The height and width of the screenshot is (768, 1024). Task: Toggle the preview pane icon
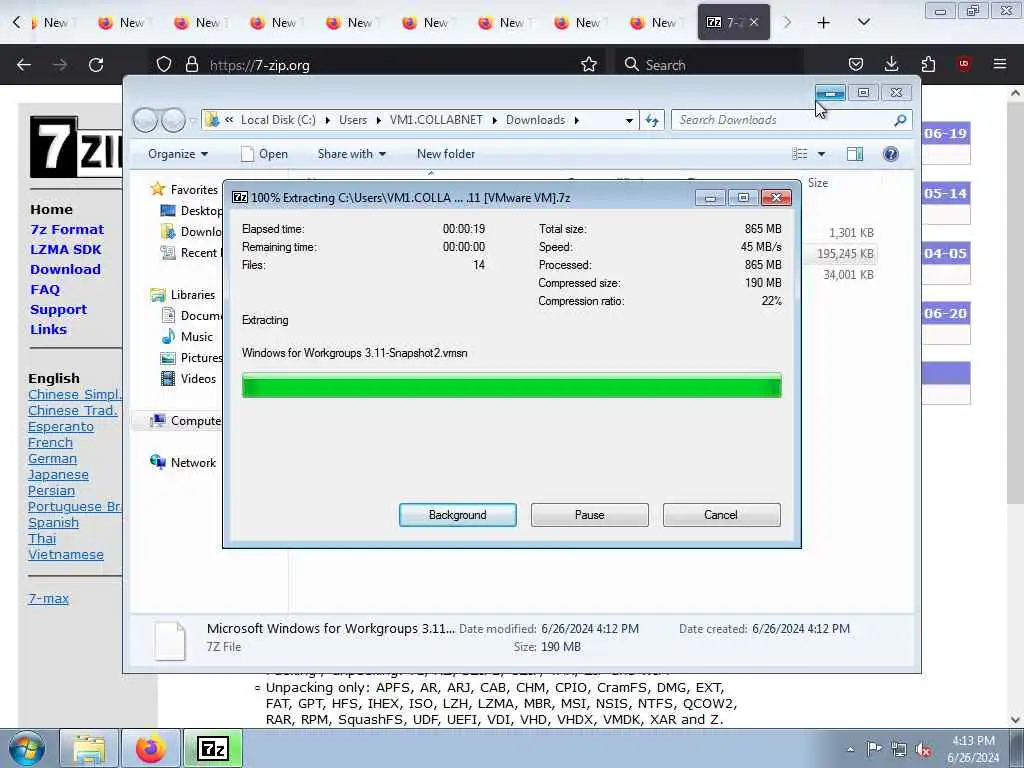(x=855, y=154)
